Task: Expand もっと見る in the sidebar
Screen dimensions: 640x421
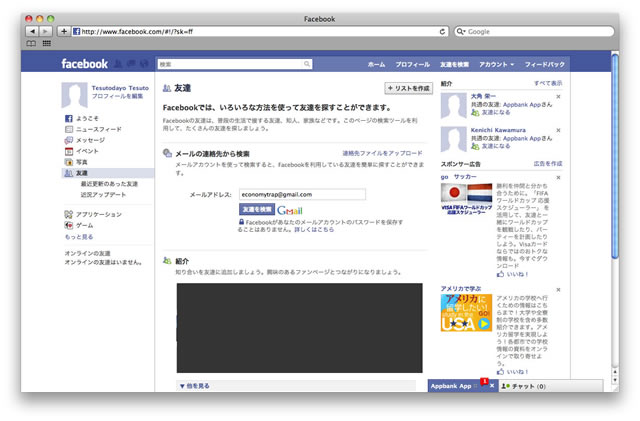Action: tap(79, 237)
